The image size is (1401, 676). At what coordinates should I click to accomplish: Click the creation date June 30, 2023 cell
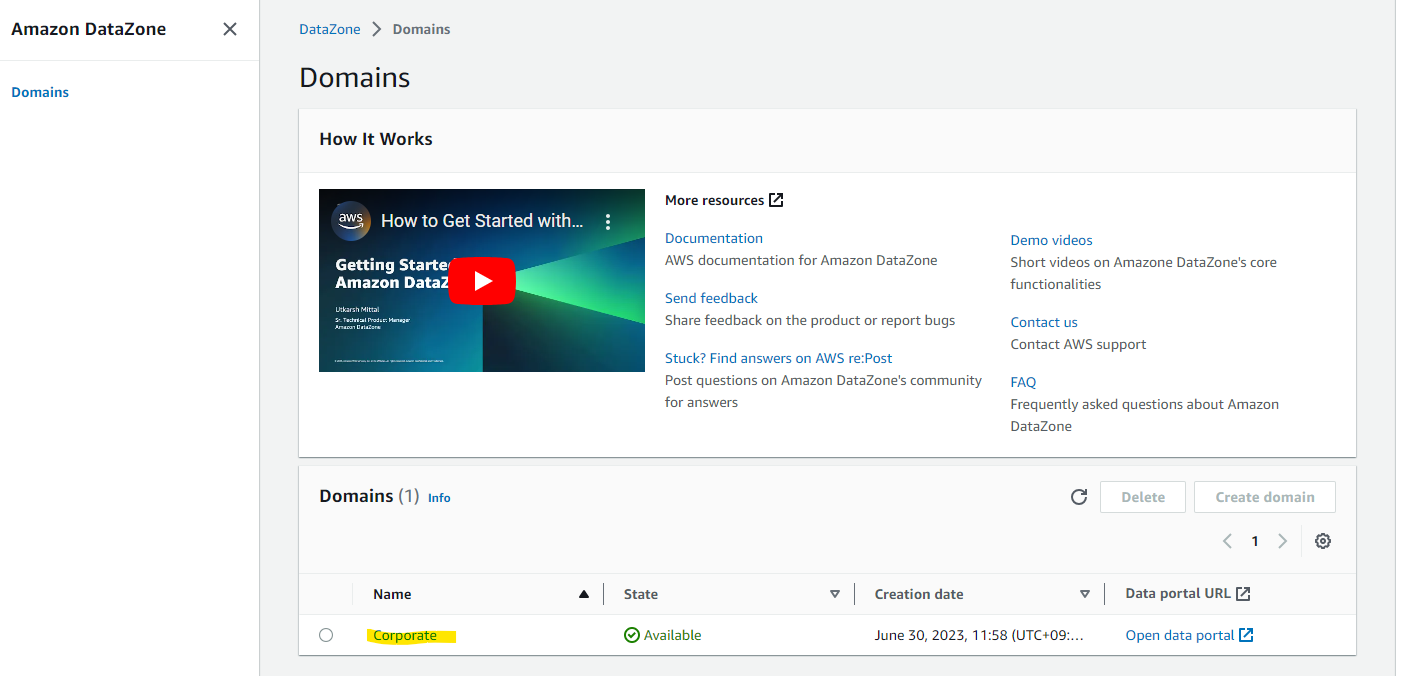979,635
